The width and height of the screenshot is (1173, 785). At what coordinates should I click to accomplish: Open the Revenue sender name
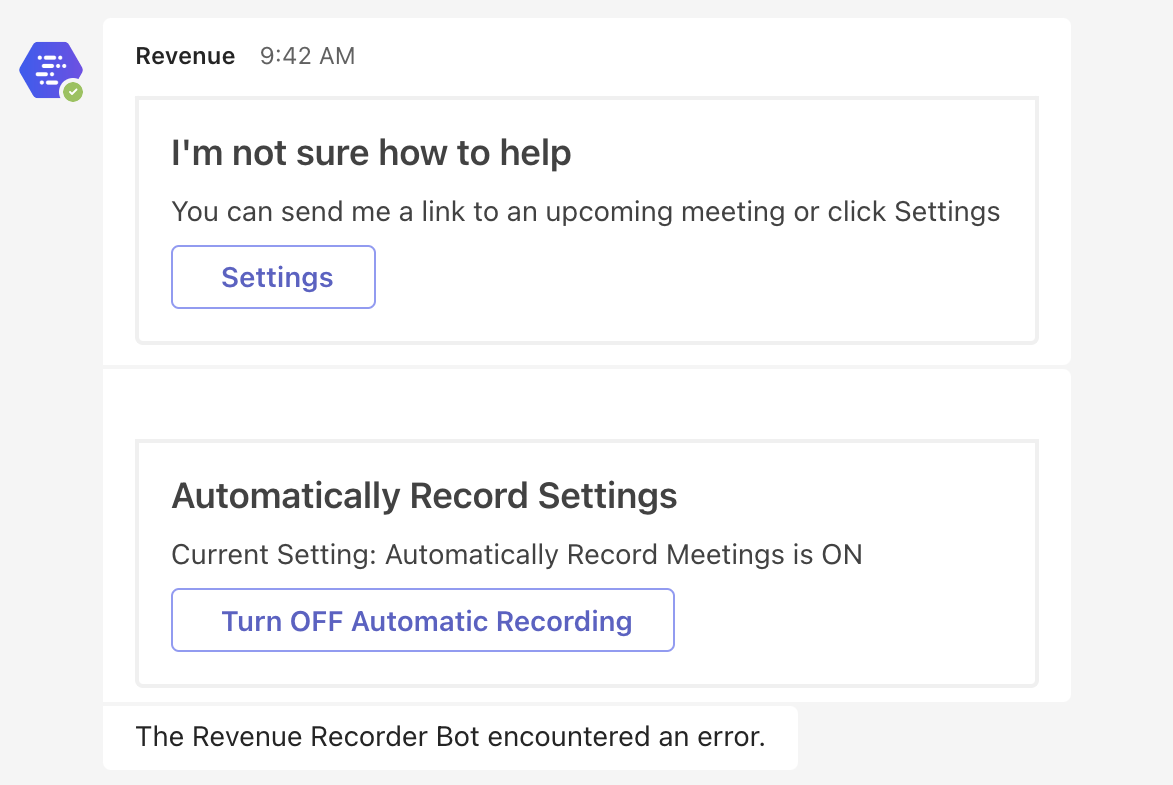[185, 56]
